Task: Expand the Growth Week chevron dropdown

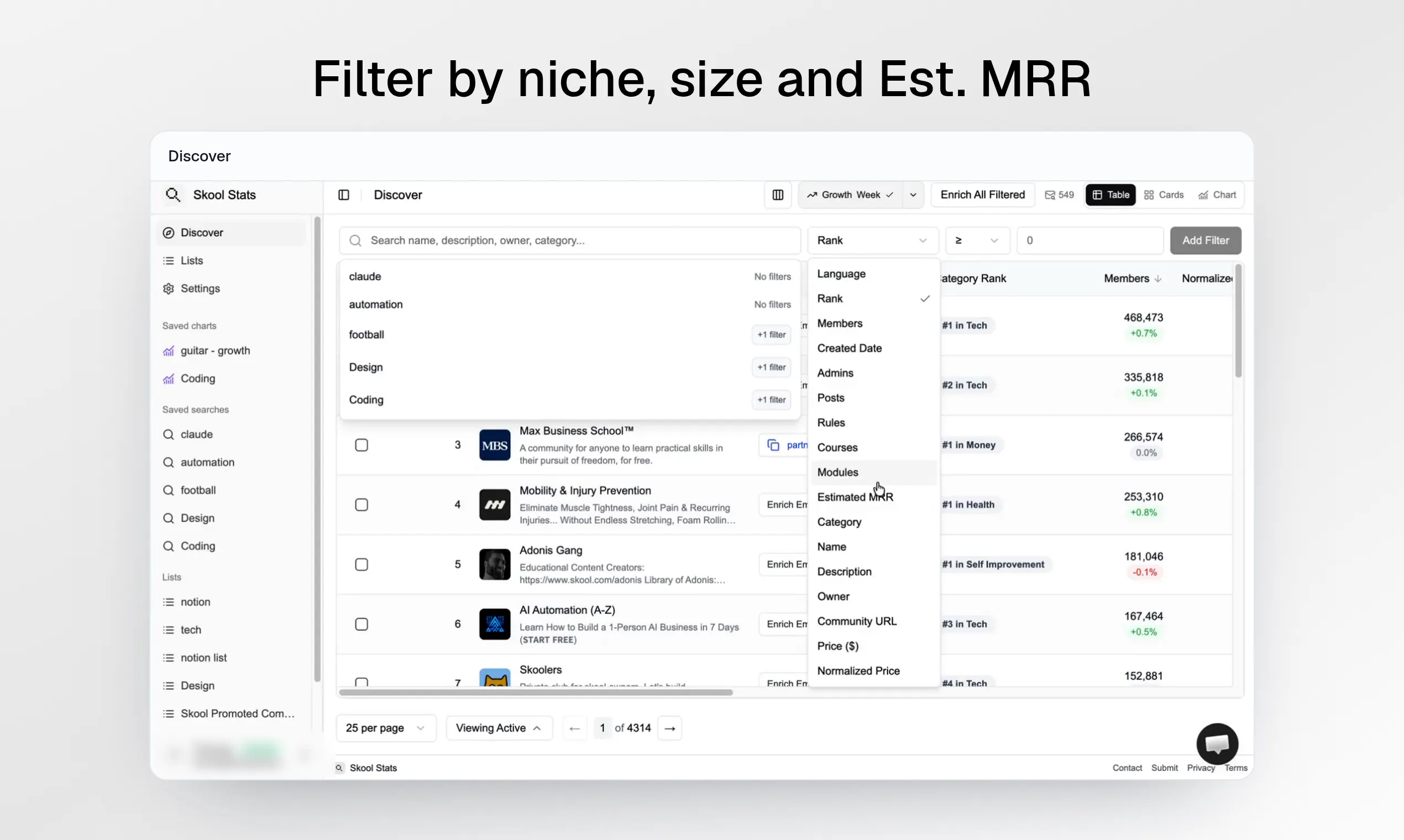Action: [913, 195]
